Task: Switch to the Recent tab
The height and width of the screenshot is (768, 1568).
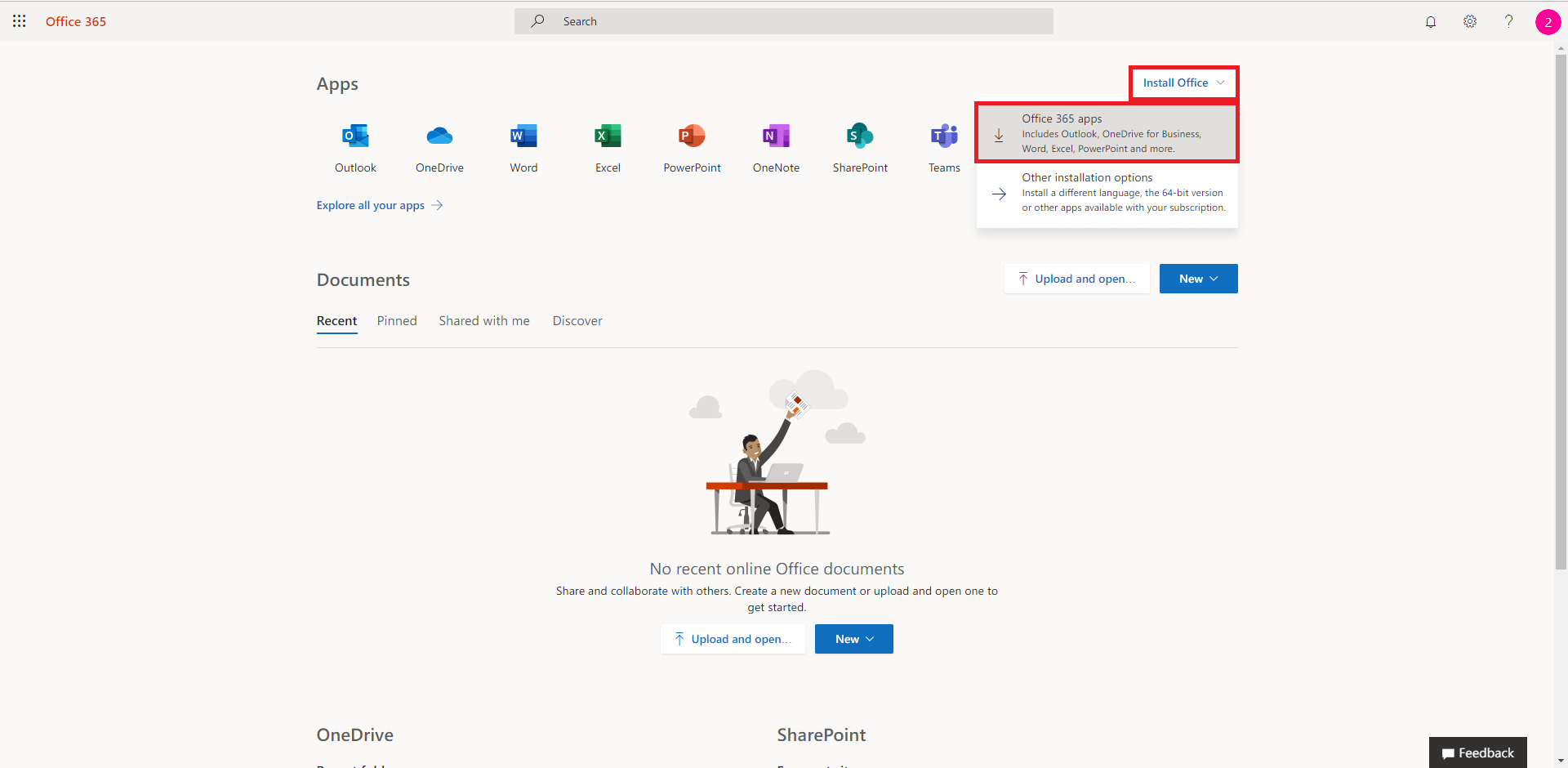Action: pyautogui.click(x=336, y=321)
